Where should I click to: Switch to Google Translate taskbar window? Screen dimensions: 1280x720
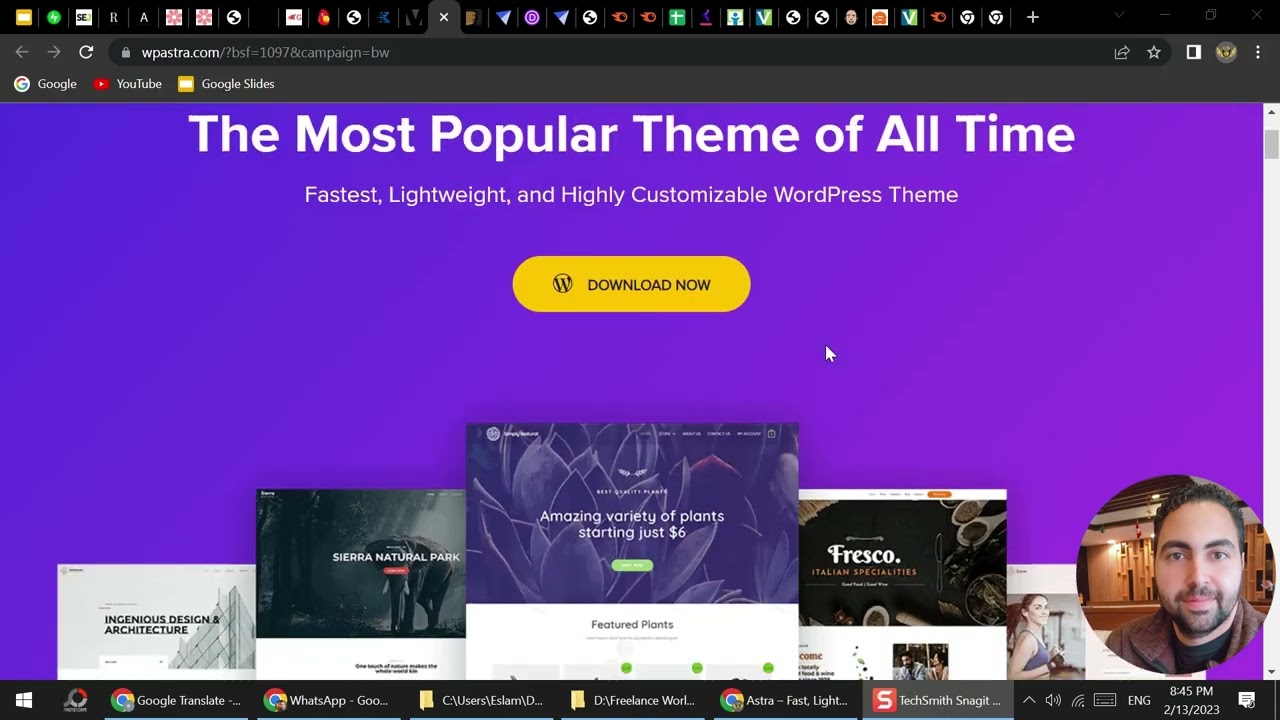pos(176,700)
